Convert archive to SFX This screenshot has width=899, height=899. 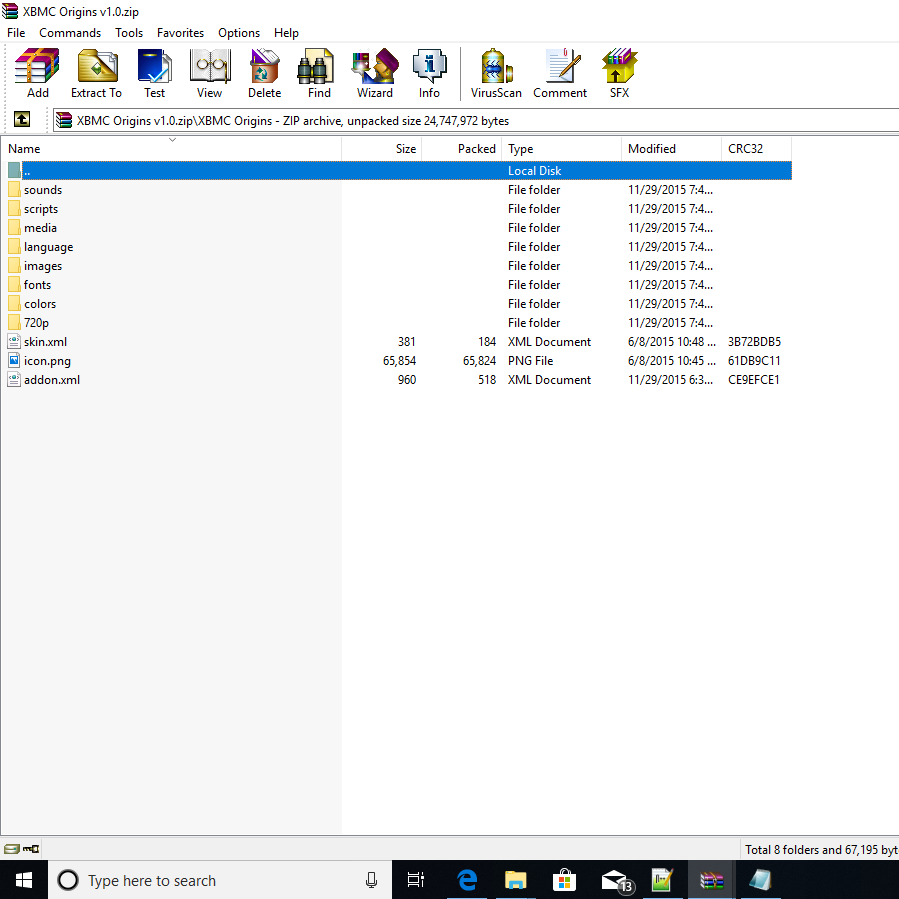pos(619,73)
